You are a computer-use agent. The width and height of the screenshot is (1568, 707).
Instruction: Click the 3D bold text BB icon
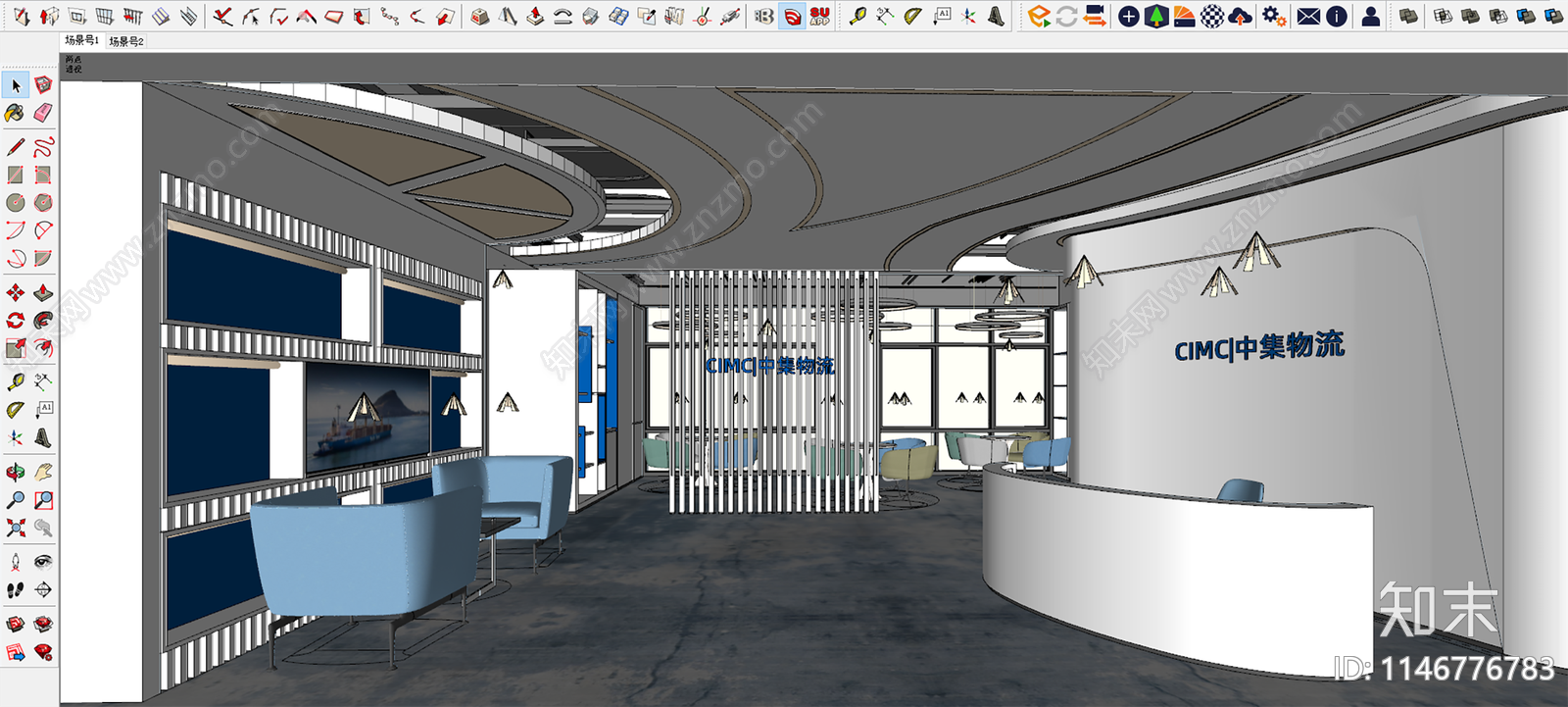click(x=763, y=16)
